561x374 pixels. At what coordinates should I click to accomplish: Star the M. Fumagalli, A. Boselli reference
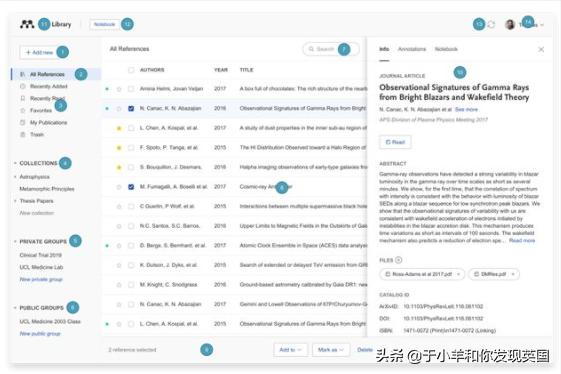click(119, 187)
